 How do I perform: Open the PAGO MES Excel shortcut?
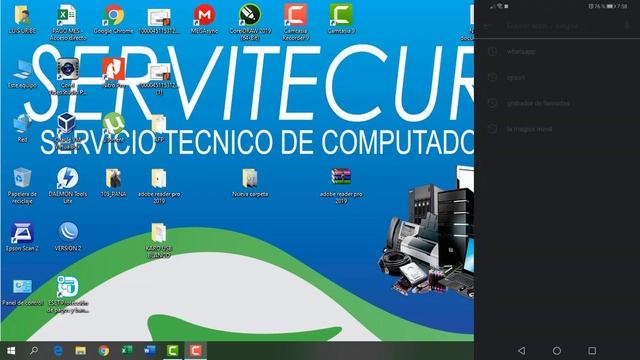point(68,22)
